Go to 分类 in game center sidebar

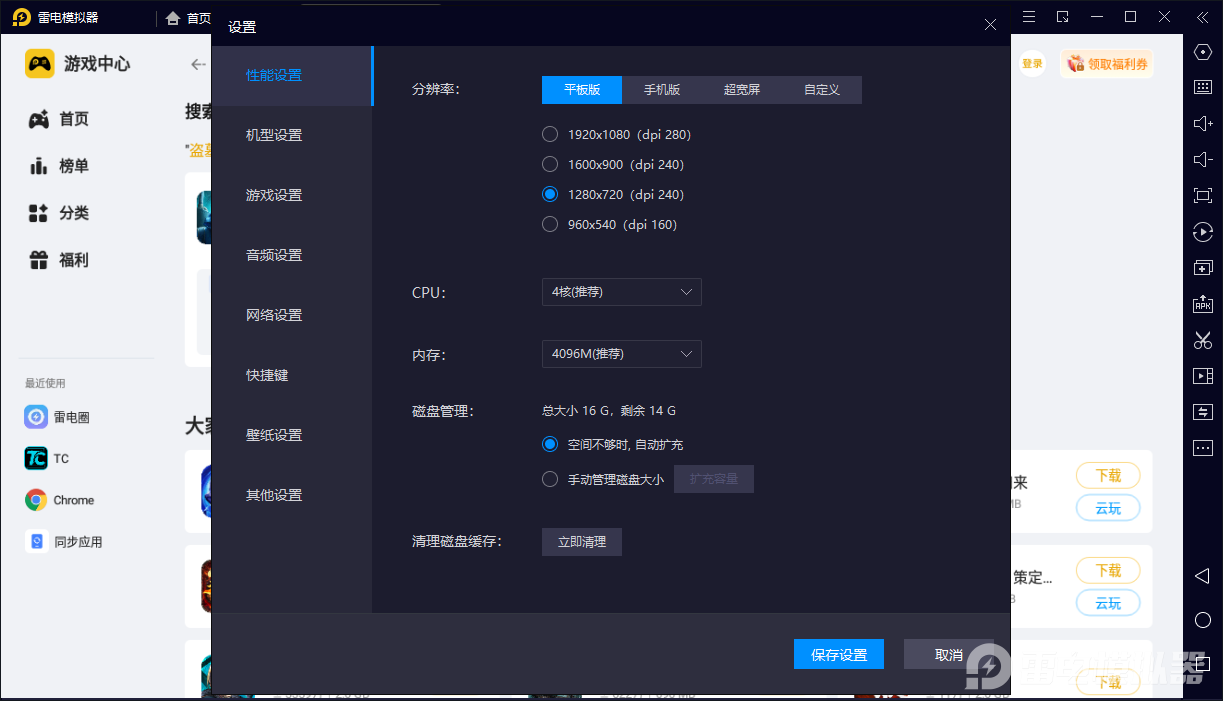(59, 213)
